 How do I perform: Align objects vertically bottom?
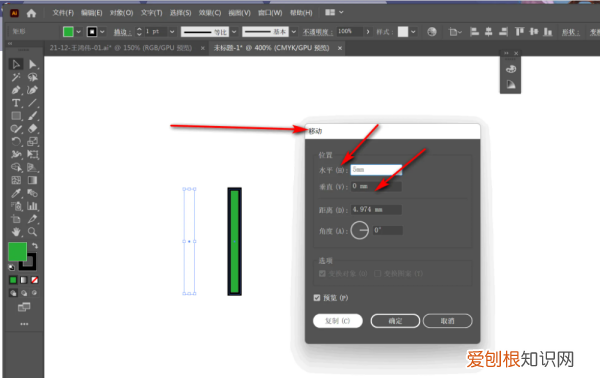548,32
